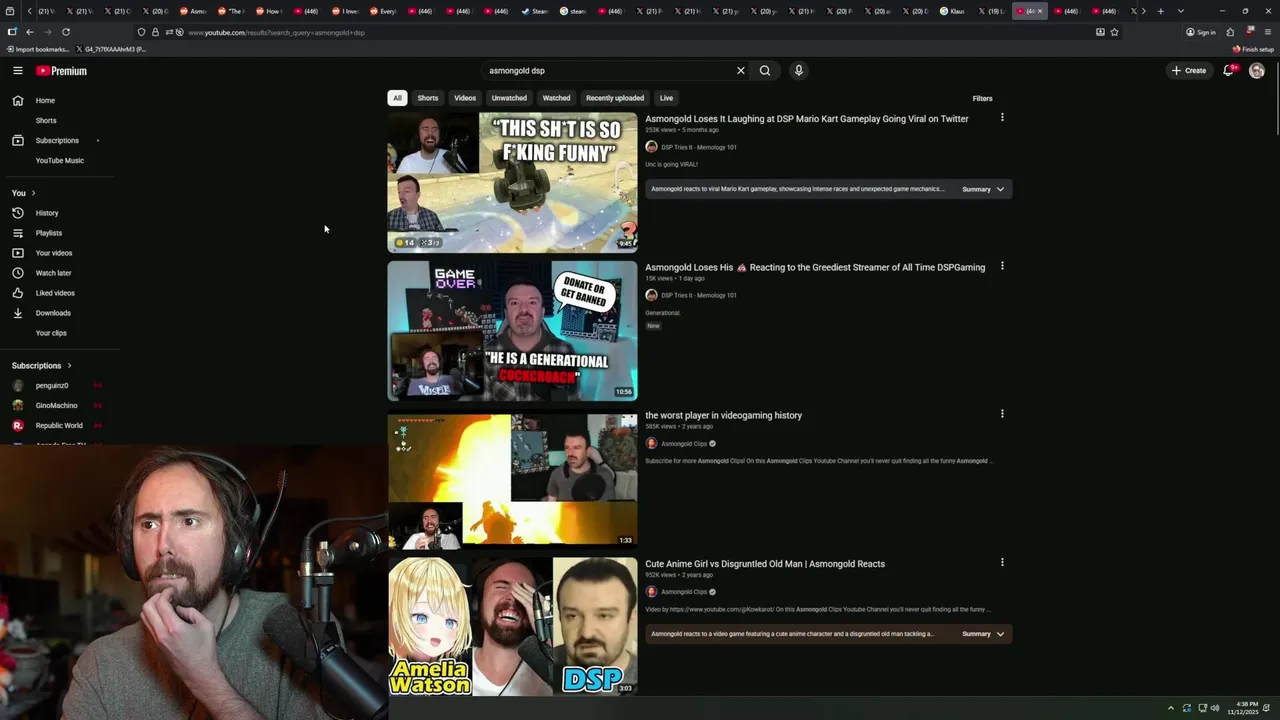Open title 'Cute Anime Girl vs Disgruntled Old Man'
Viewport: 1280px width, 720px height.
765,564
